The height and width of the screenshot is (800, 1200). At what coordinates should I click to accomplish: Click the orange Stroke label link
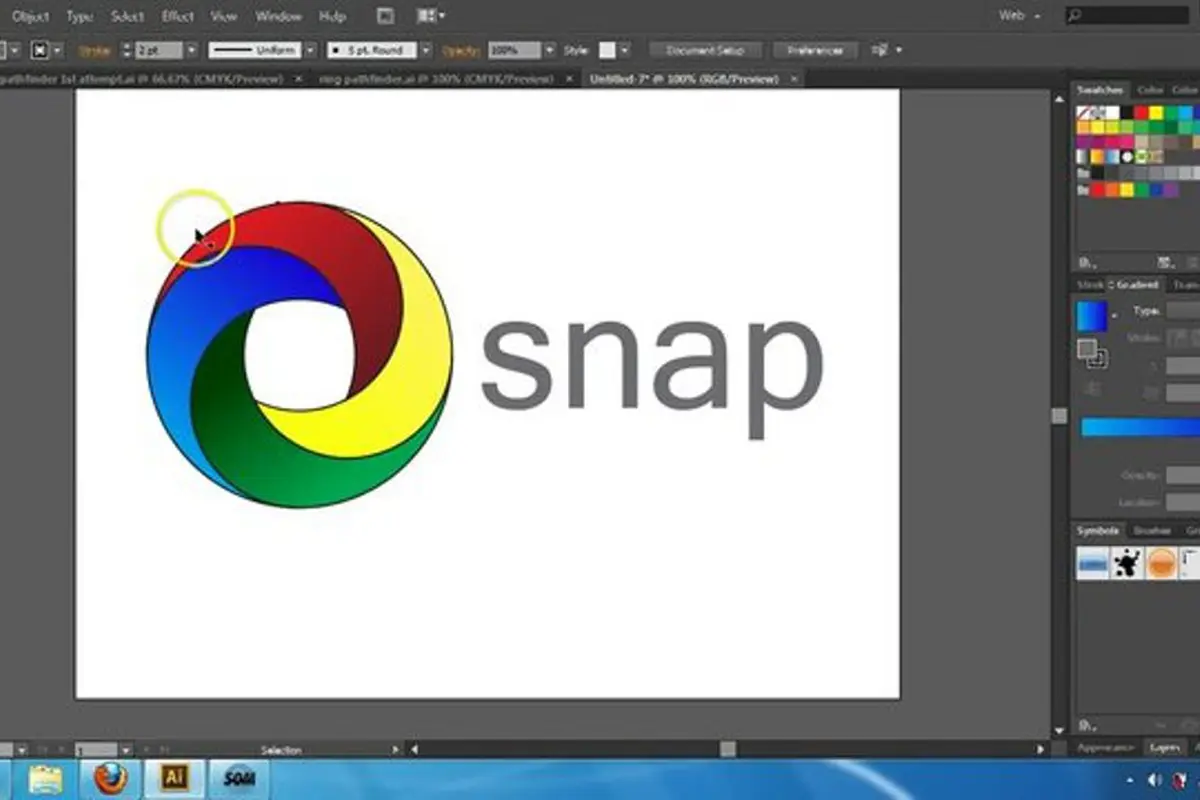pyautogui.click(x=97, y=50)
